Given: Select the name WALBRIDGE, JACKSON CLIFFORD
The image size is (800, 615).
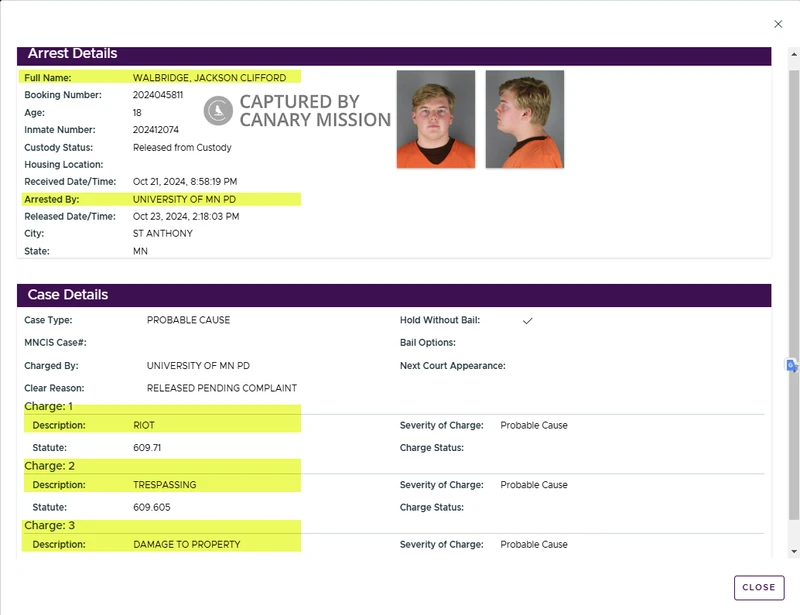Looking at the screenshot, I should (209, 78).
